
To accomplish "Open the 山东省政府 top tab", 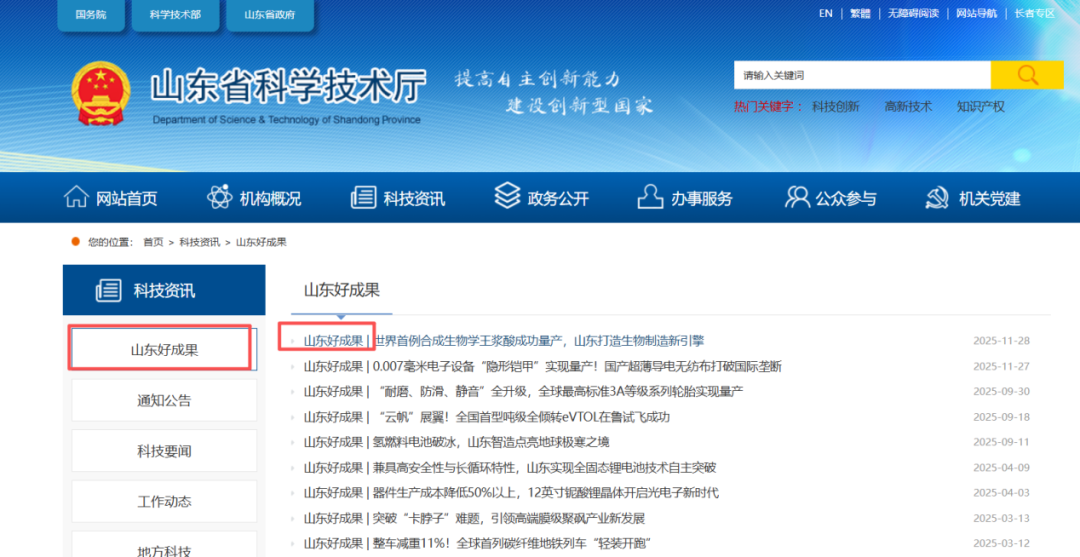I will [277, 14].
